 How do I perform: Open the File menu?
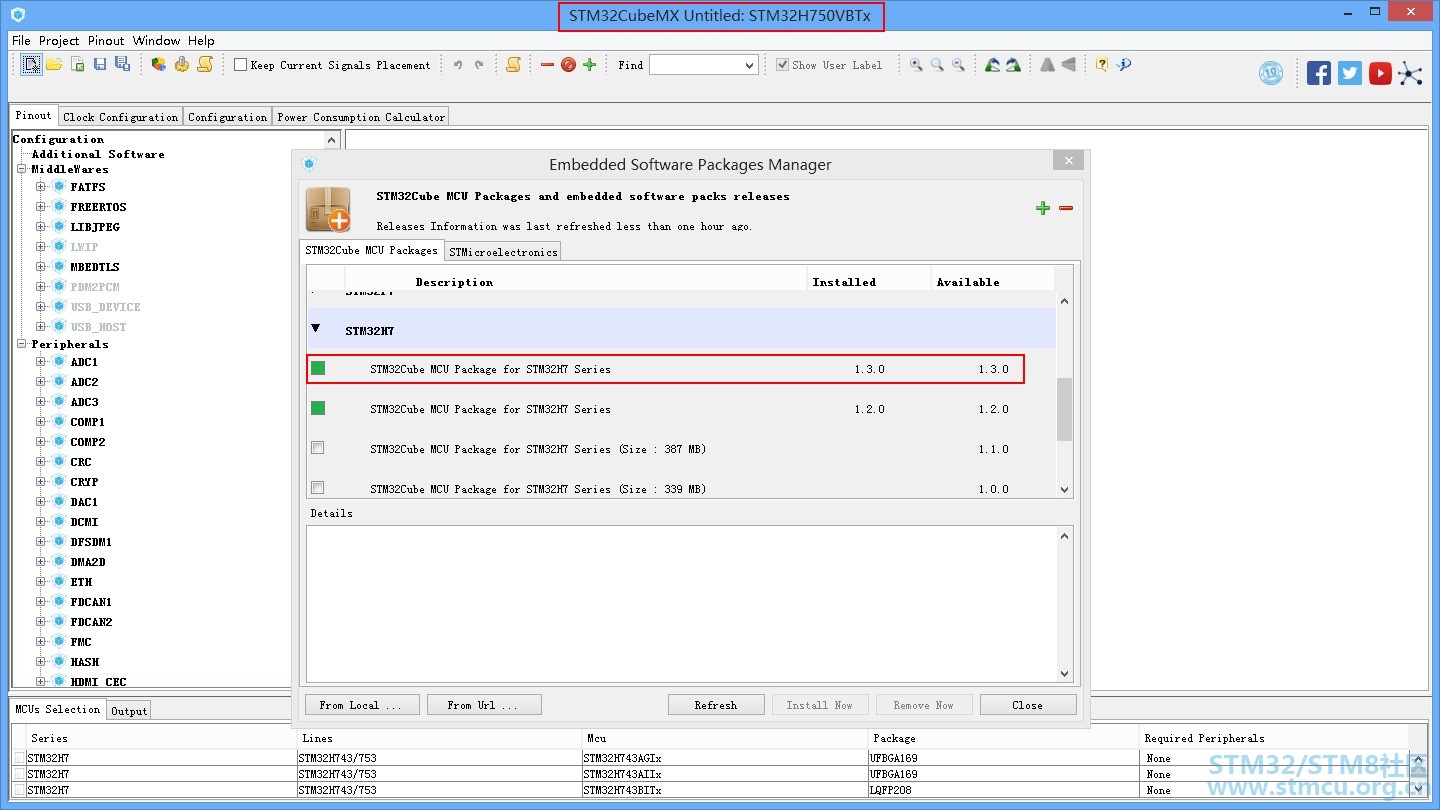tap(21, 41)
